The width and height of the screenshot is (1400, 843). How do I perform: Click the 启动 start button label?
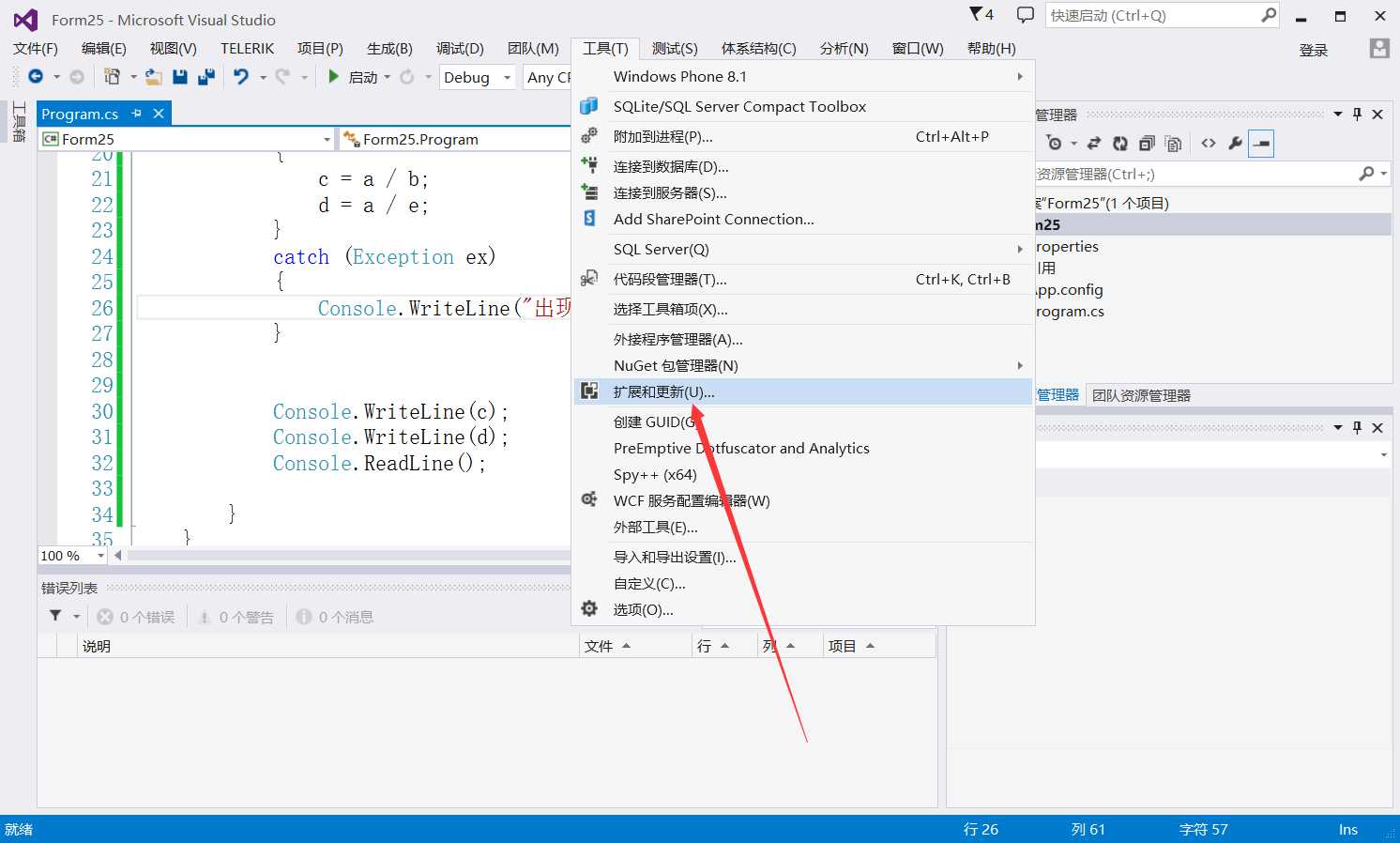tap(363, 77)
